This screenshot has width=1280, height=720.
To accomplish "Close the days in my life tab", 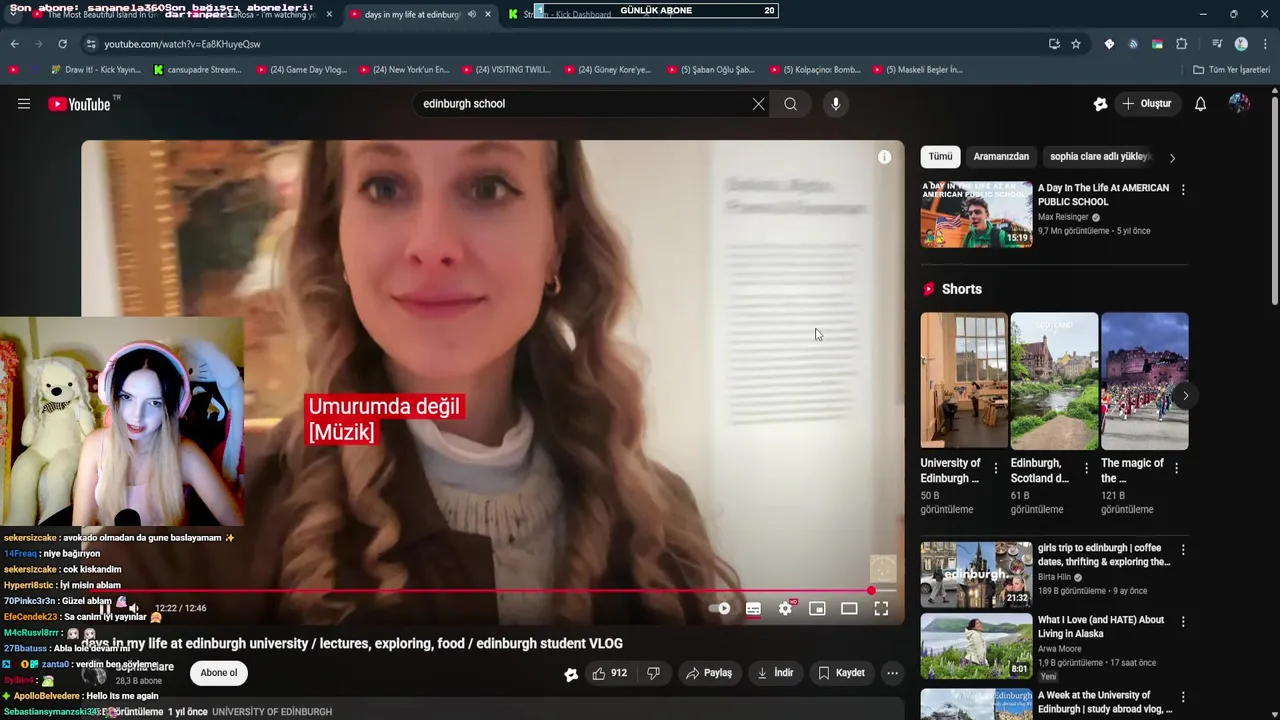I will [x=488, y=14].
